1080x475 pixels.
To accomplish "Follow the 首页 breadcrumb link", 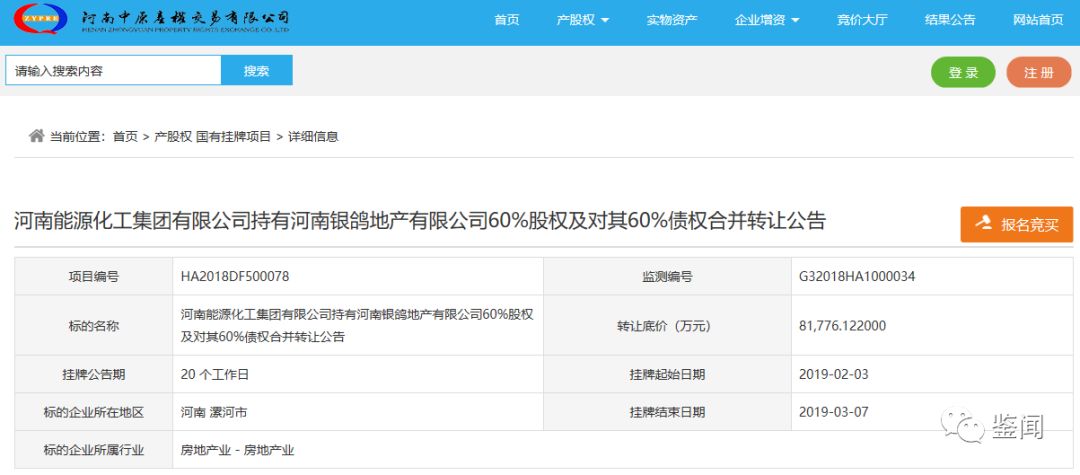I will (125, 137).
